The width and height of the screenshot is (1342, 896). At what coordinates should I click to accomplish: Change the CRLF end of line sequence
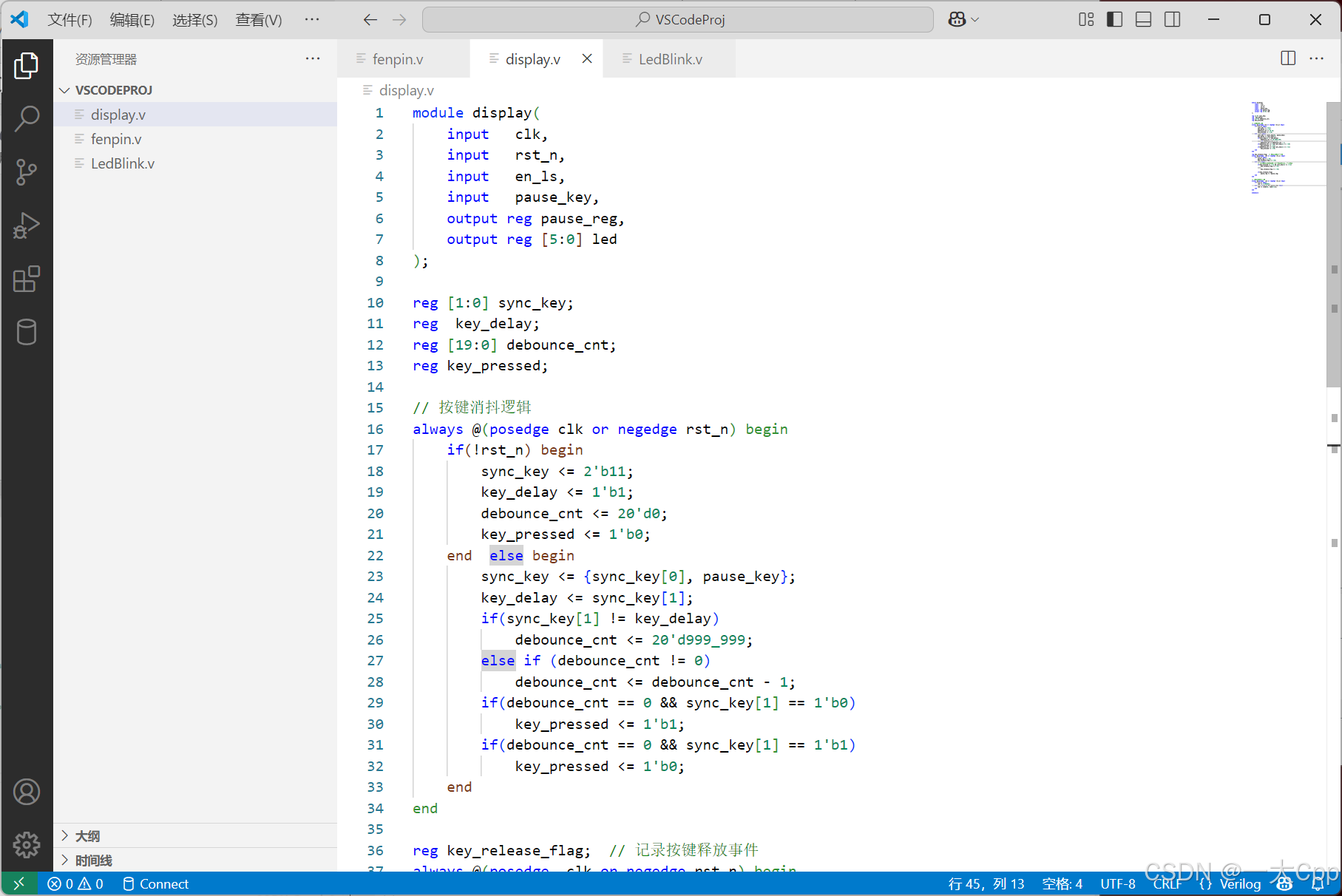pos(1167,883)
